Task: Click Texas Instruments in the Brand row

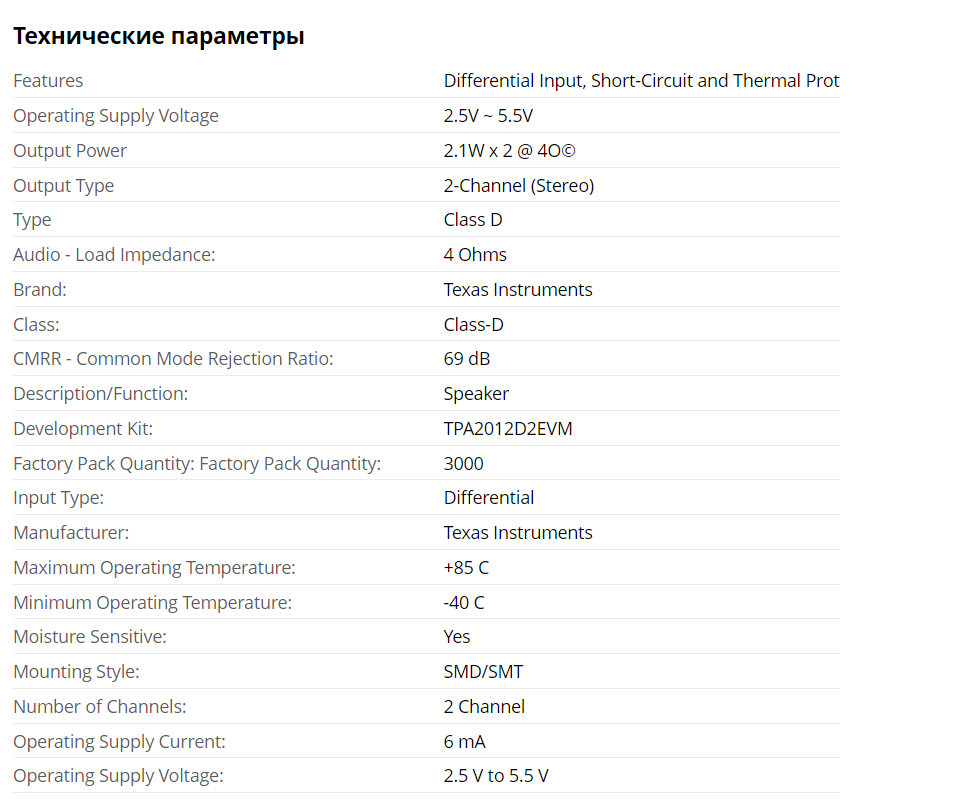Action: 518,290
